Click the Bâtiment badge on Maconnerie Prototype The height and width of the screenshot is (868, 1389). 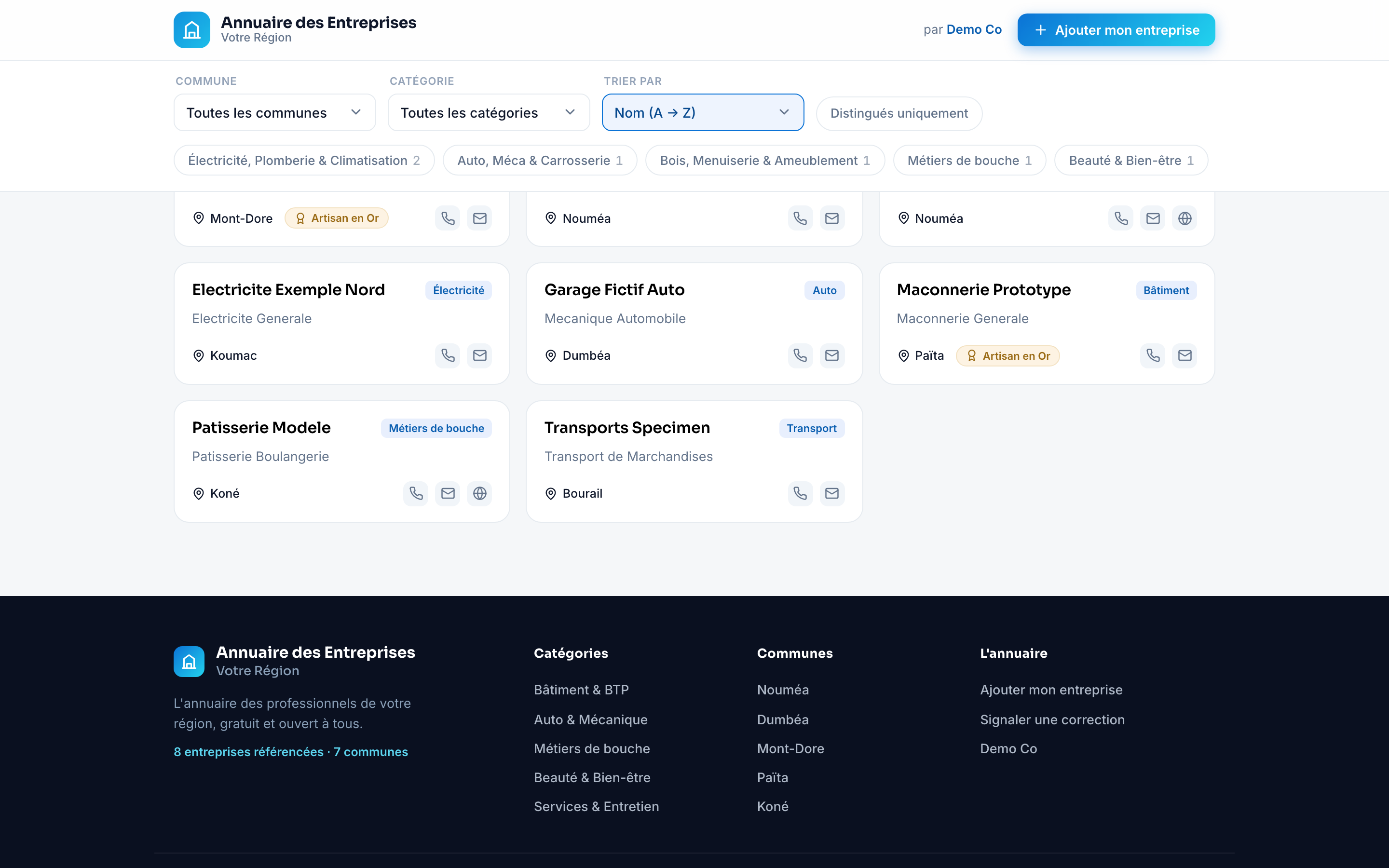[1166, 290]
